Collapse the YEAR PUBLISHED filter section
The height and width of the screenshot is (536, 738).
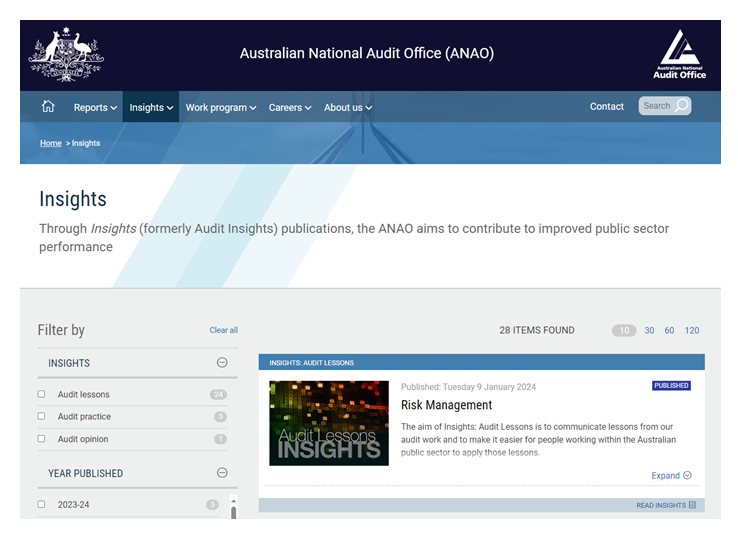(x=222, y=472)
